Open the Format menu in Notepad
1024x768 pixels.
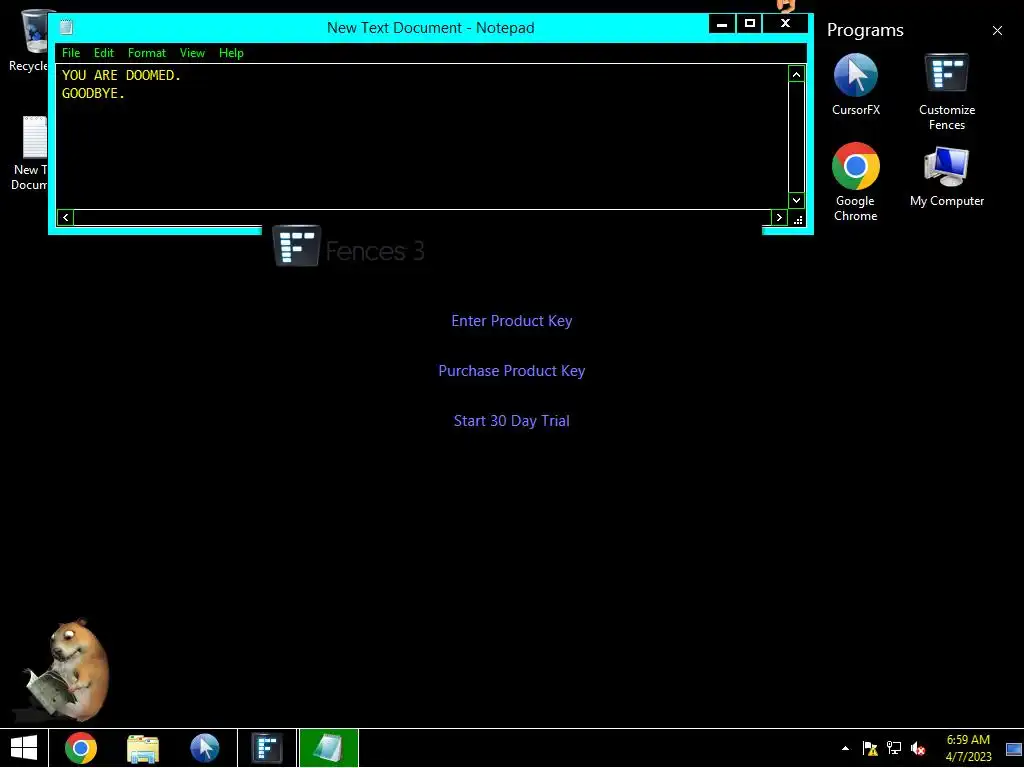pos(146,53)
